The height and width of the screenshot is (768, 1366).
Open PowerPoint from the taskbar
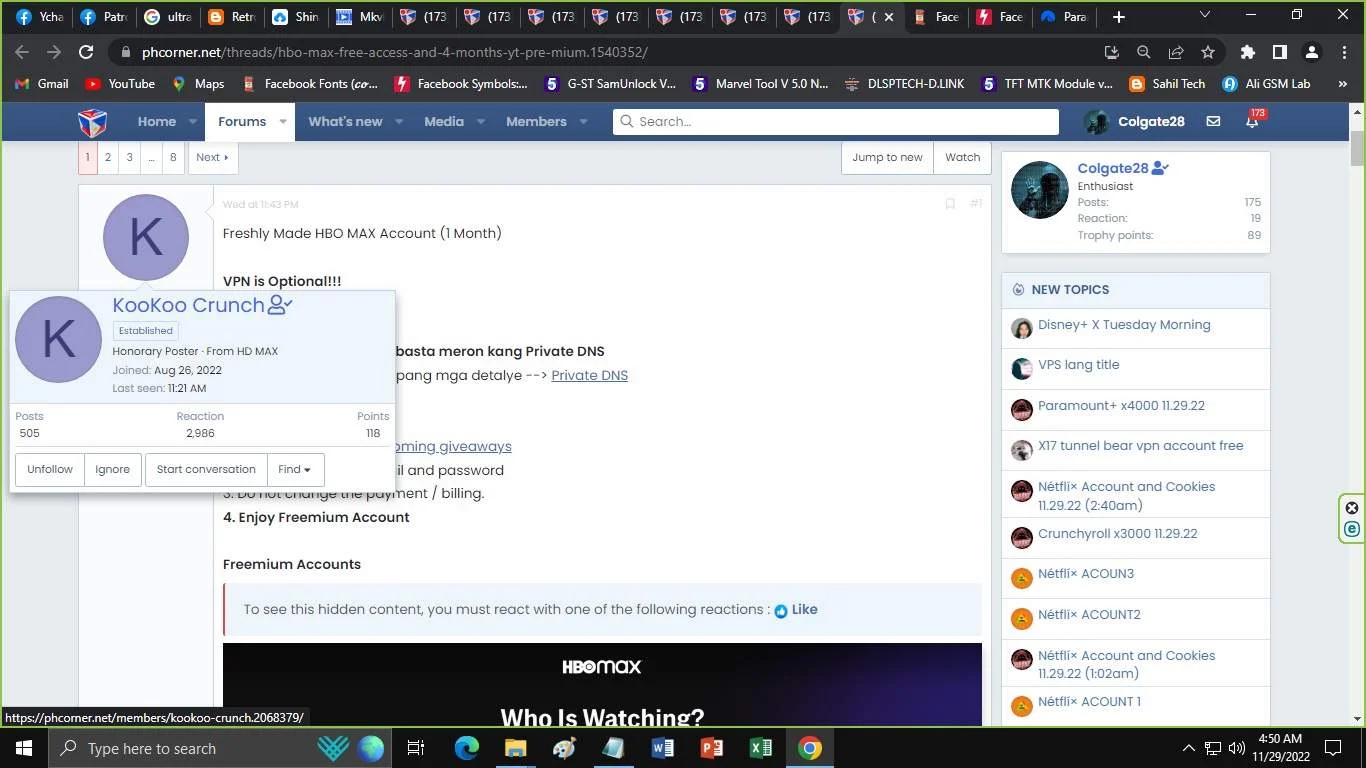pos(711,748)
